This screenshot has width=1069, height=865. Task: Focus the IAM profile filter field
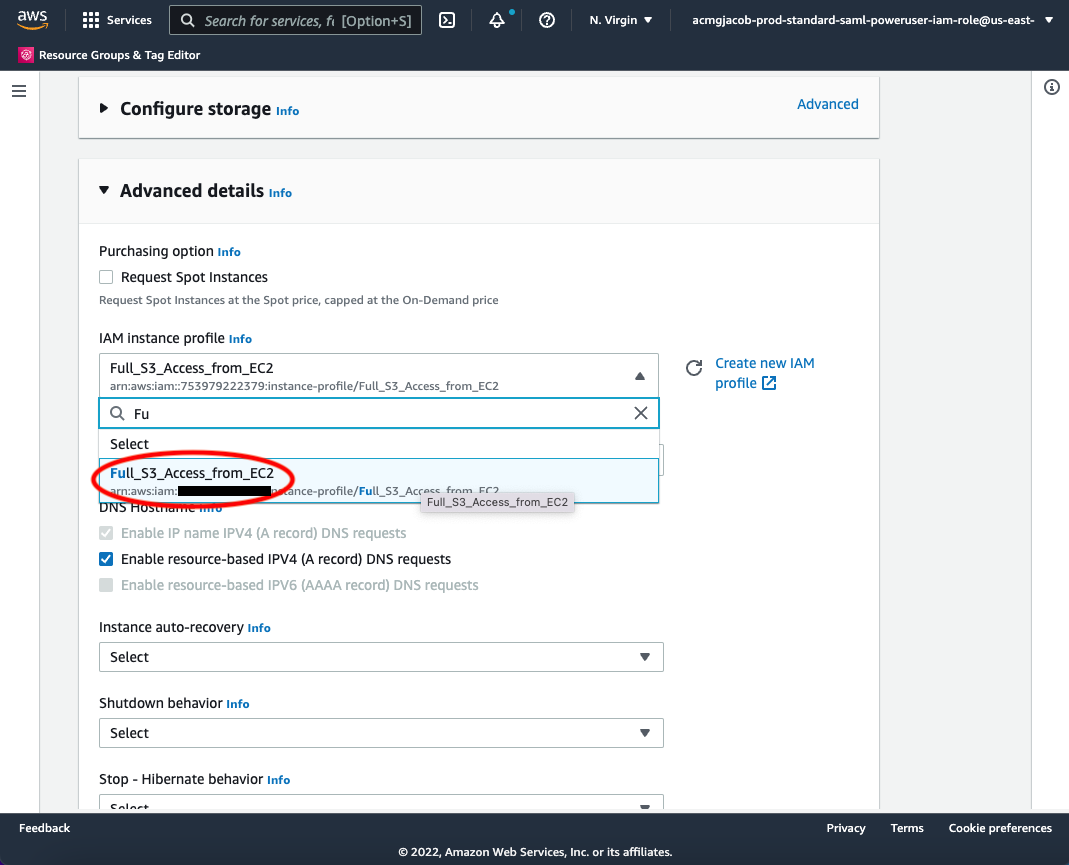(x=378, y=413)
